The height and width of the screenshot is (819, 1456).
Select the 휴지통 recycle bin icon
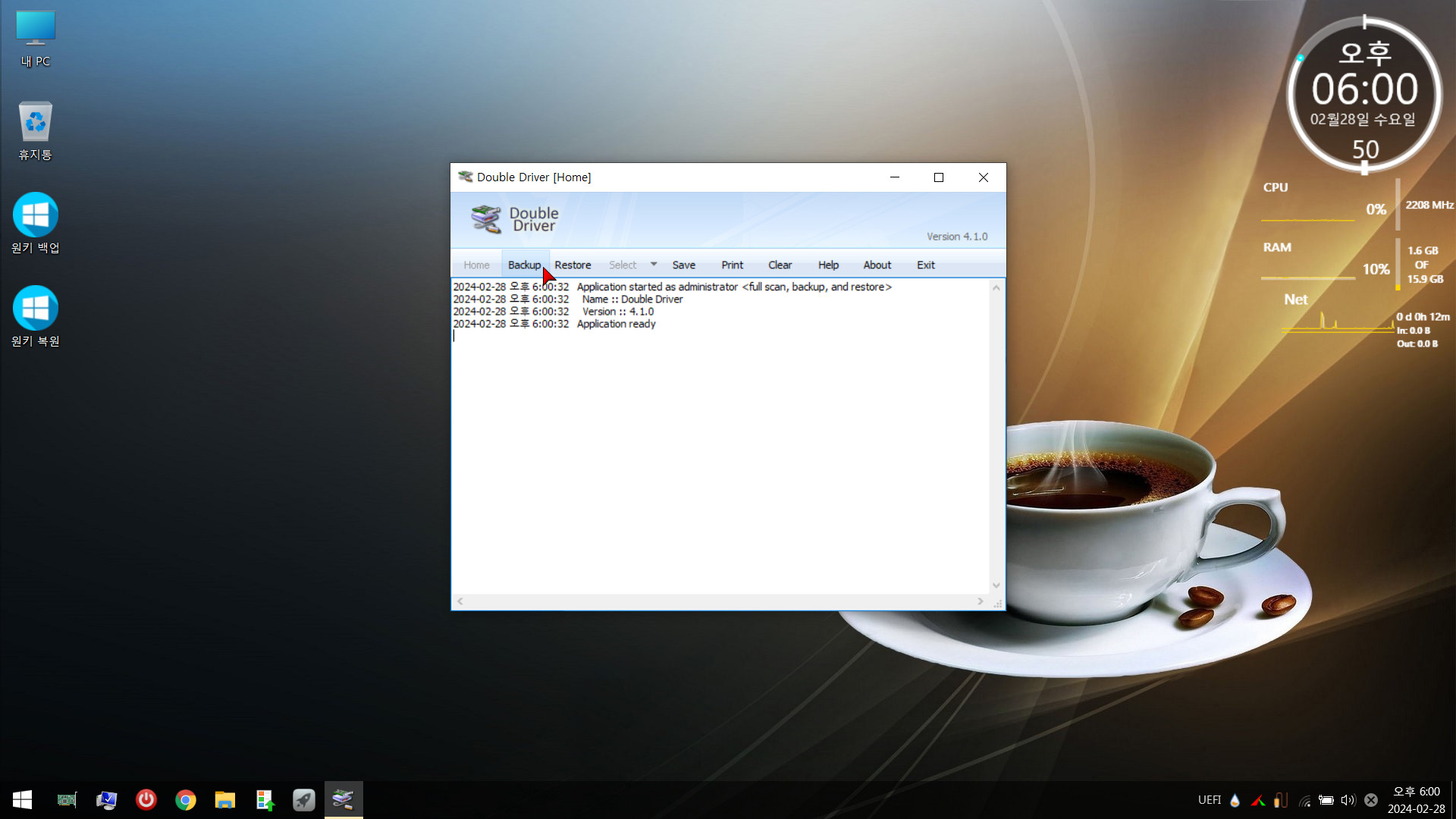[x=36, y=131]
